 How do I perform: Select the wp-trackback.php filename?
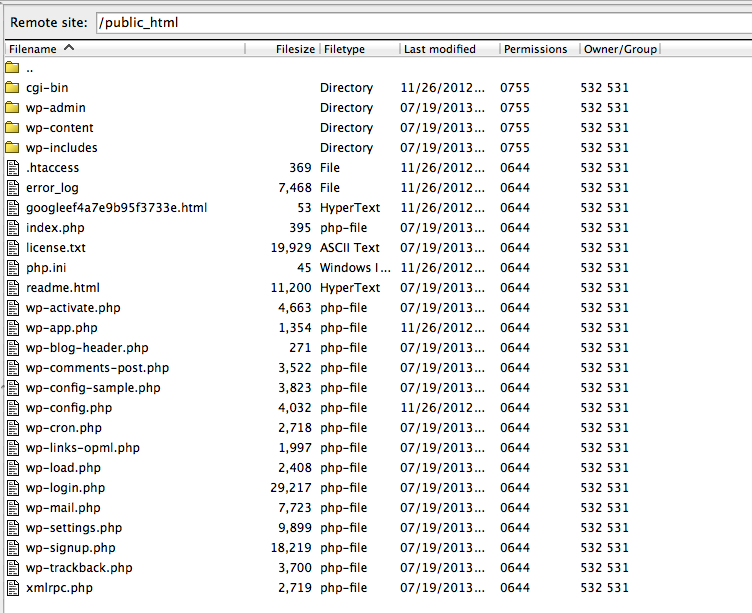point(79,567)
